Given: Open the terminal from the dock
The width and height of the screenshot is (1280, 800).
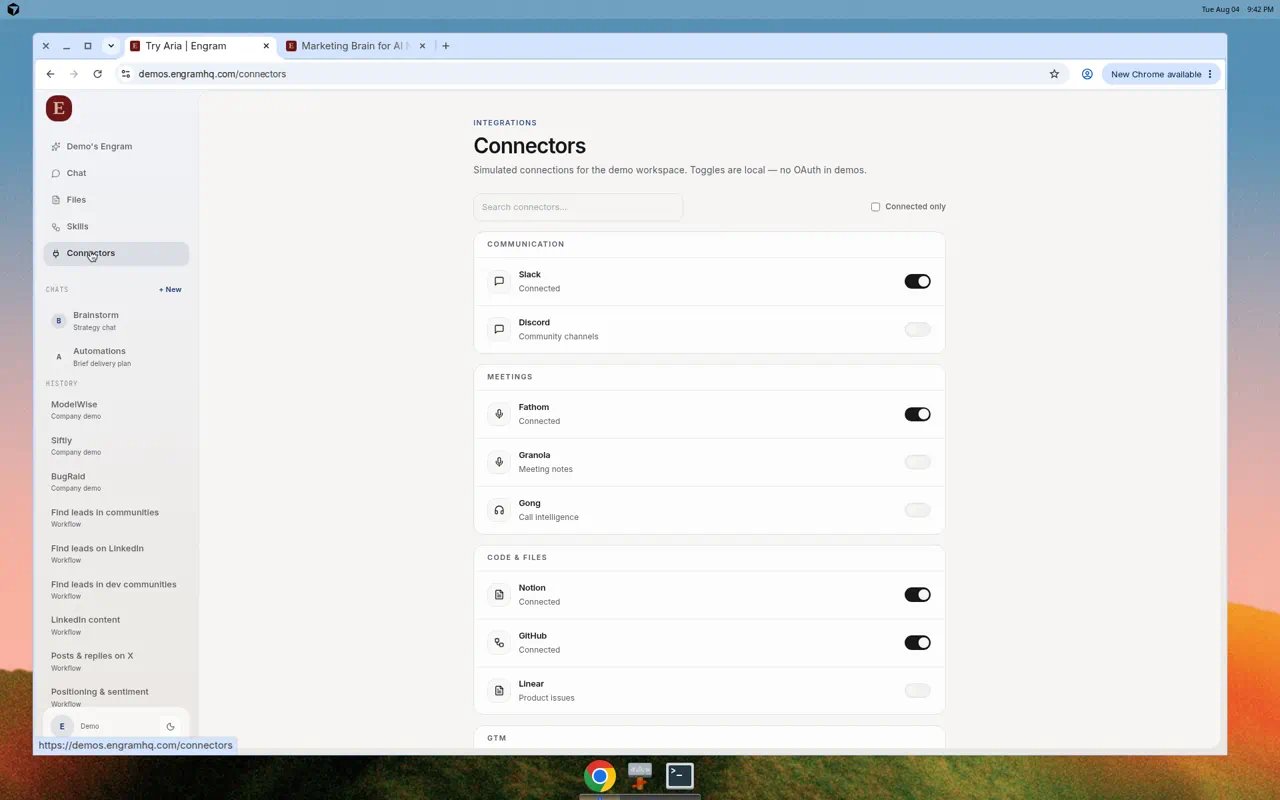Looking at the screenshot, I should point(680,775).
